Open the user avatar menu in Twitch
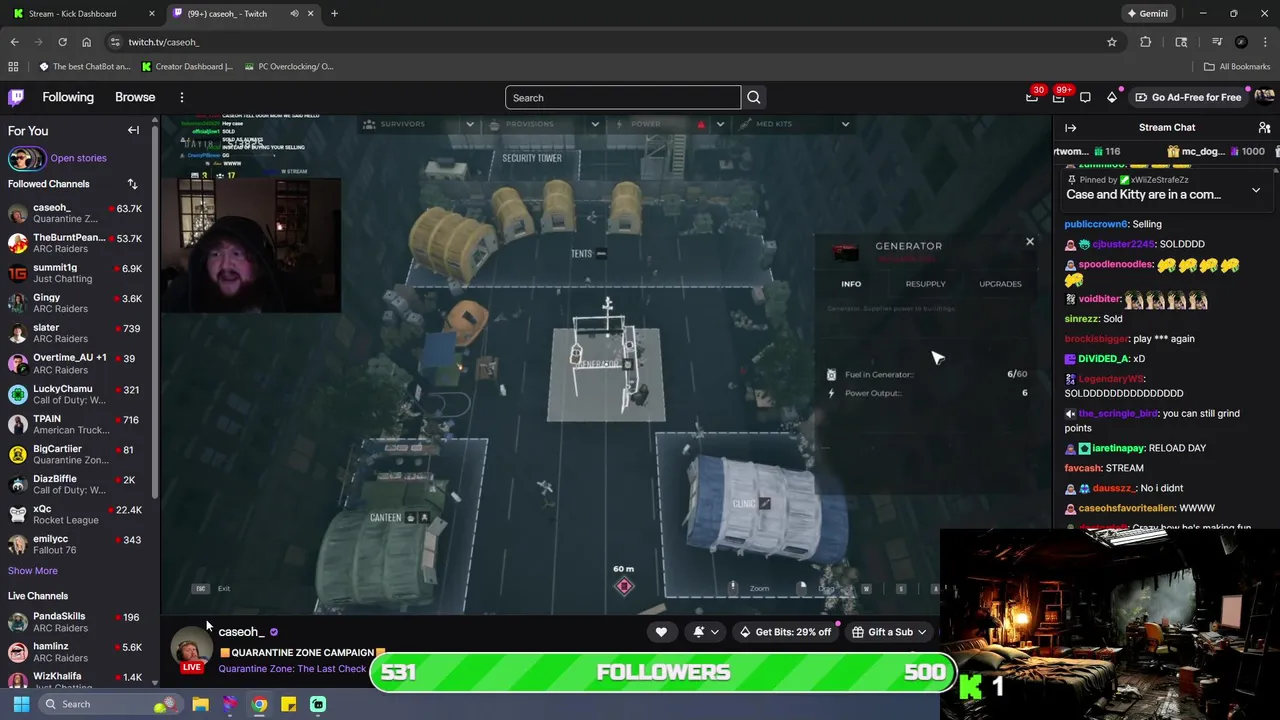This screenshot has width=1280, height=720. tap(1264, 97)
